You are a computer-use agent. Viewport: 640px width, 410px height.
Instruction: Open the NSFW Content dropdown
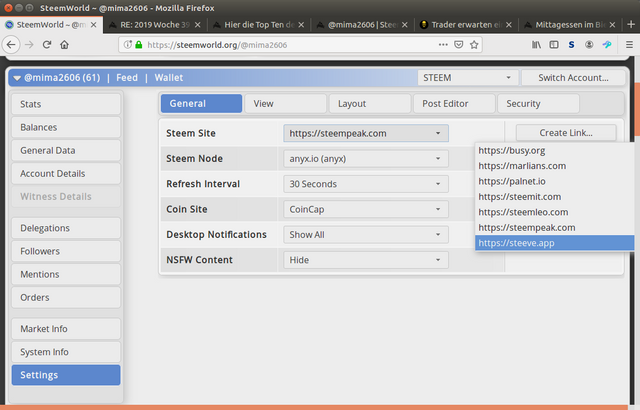[366, 260]
